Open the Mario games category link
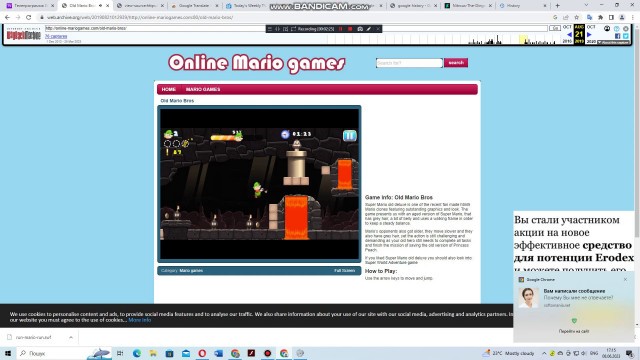This screenshot has height=360, width=640. (x=191, y=271)
